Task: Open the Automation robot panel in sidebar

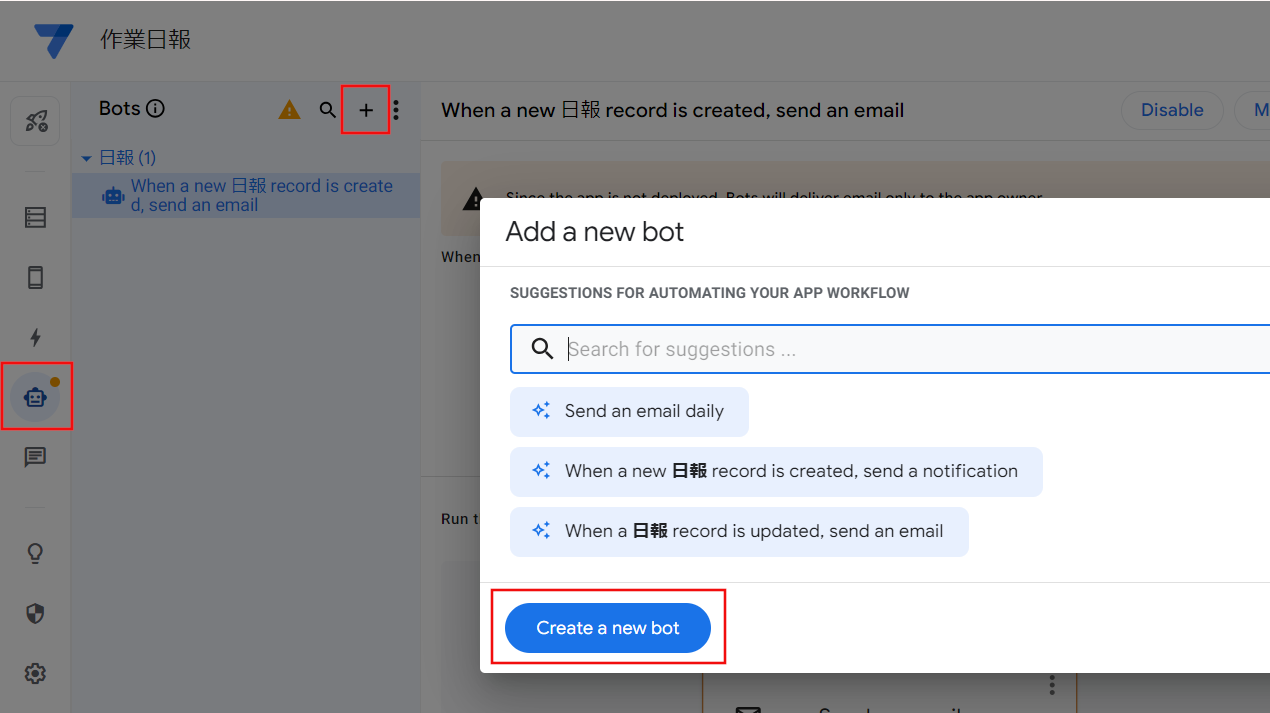Action: (35, 396)
